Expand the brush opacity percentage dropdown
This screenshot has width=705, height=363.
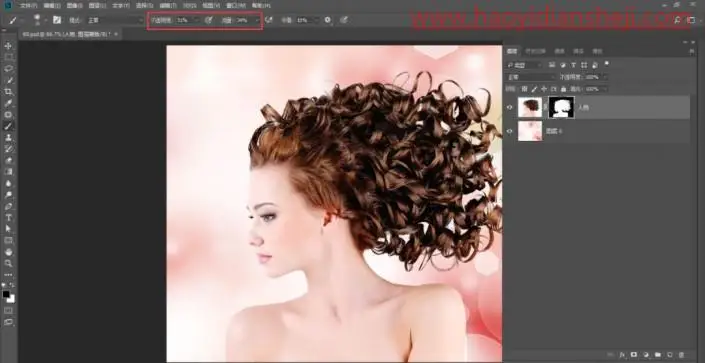click(196, 20)
